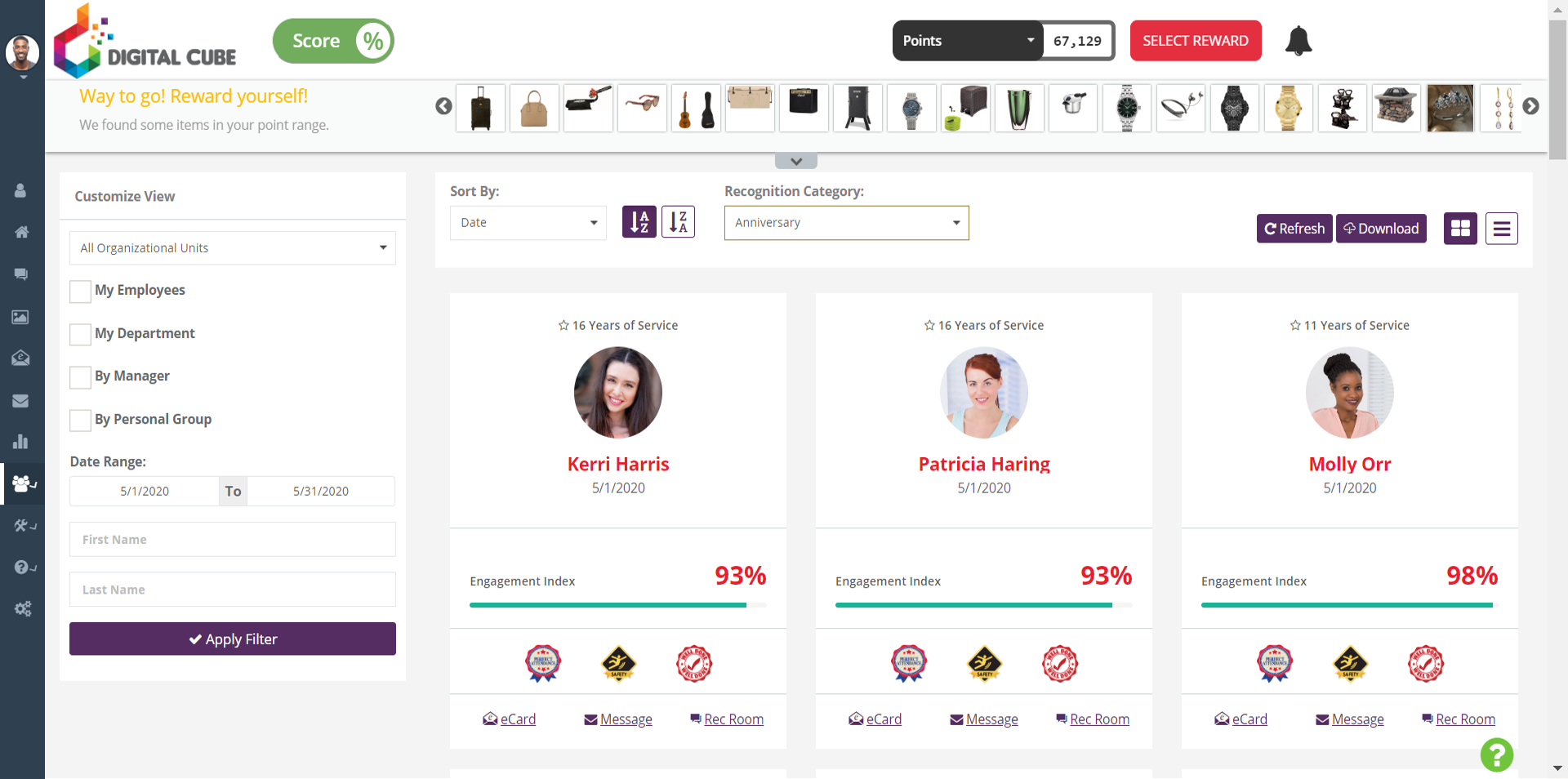Show next rewards with the carousel right arrow
Screen dimensions: 1568x779
(1530, 106)
